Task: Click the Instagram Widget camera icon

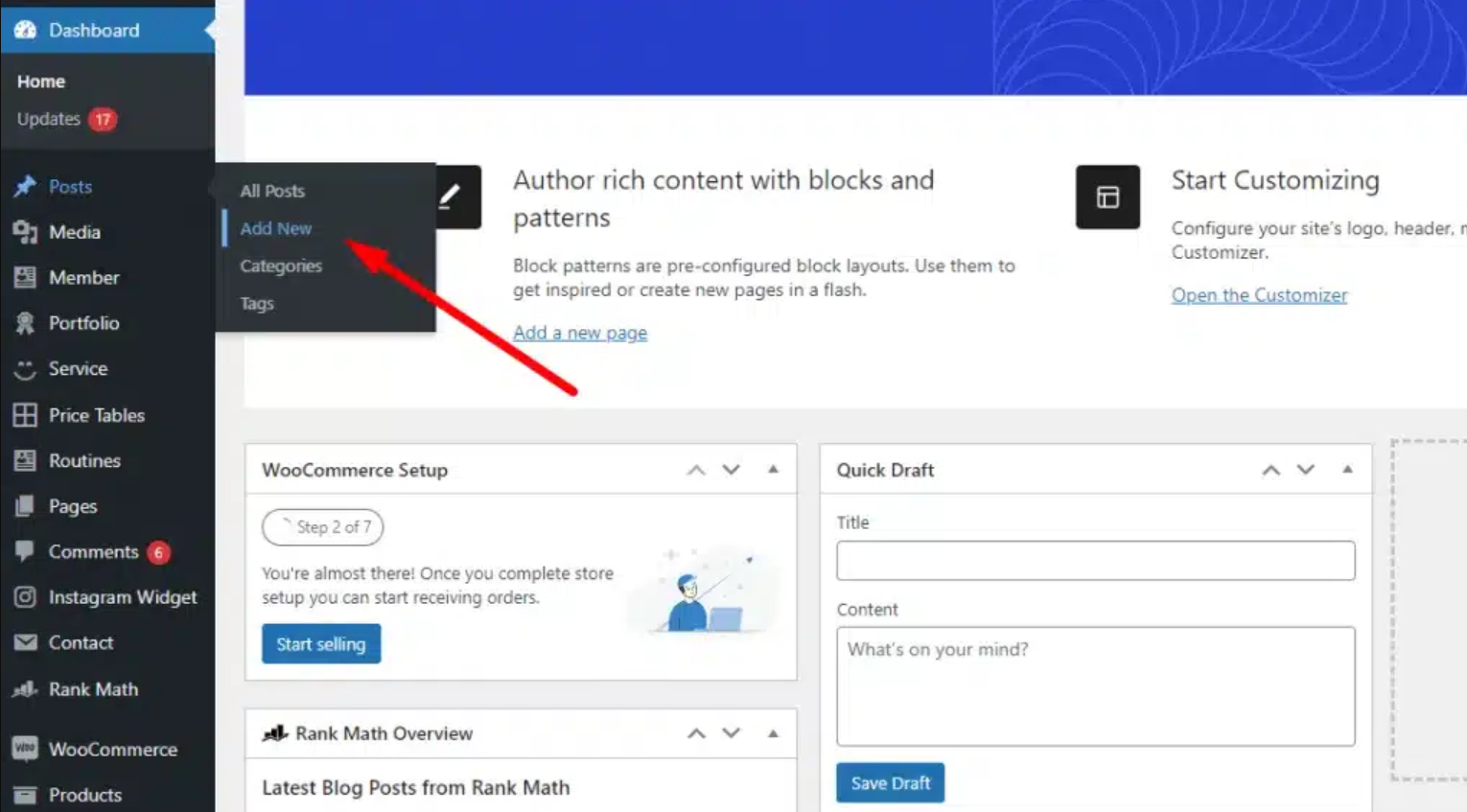Action: pyautogui.click(x=25, y=597)
